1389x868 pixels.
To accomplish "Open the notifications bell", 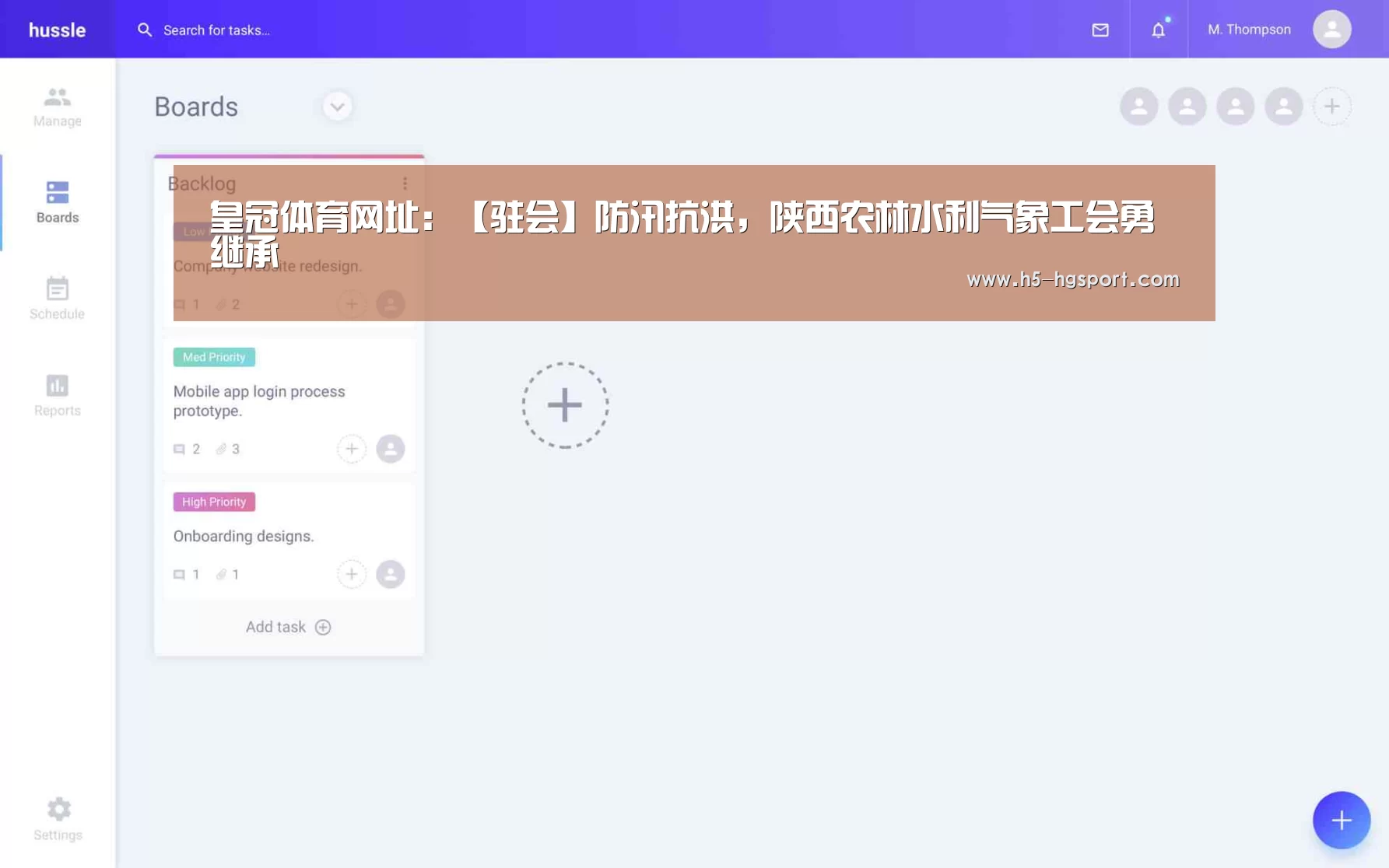I will point(1158,30).
